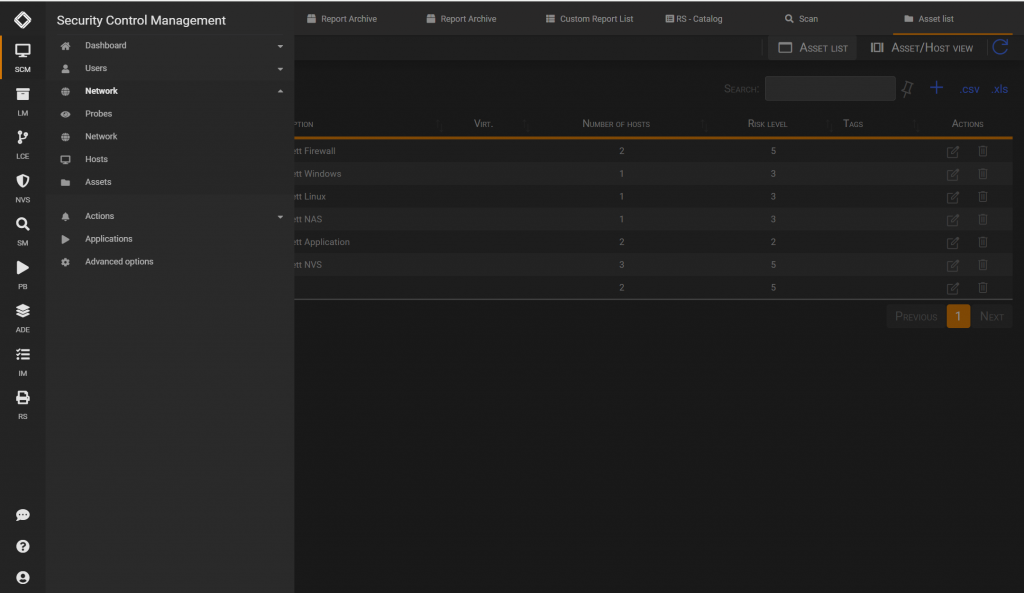The width and height of the screenshot is (1024, 593).
Task: Click the Actions column header
Action: [x=967, y=124]
